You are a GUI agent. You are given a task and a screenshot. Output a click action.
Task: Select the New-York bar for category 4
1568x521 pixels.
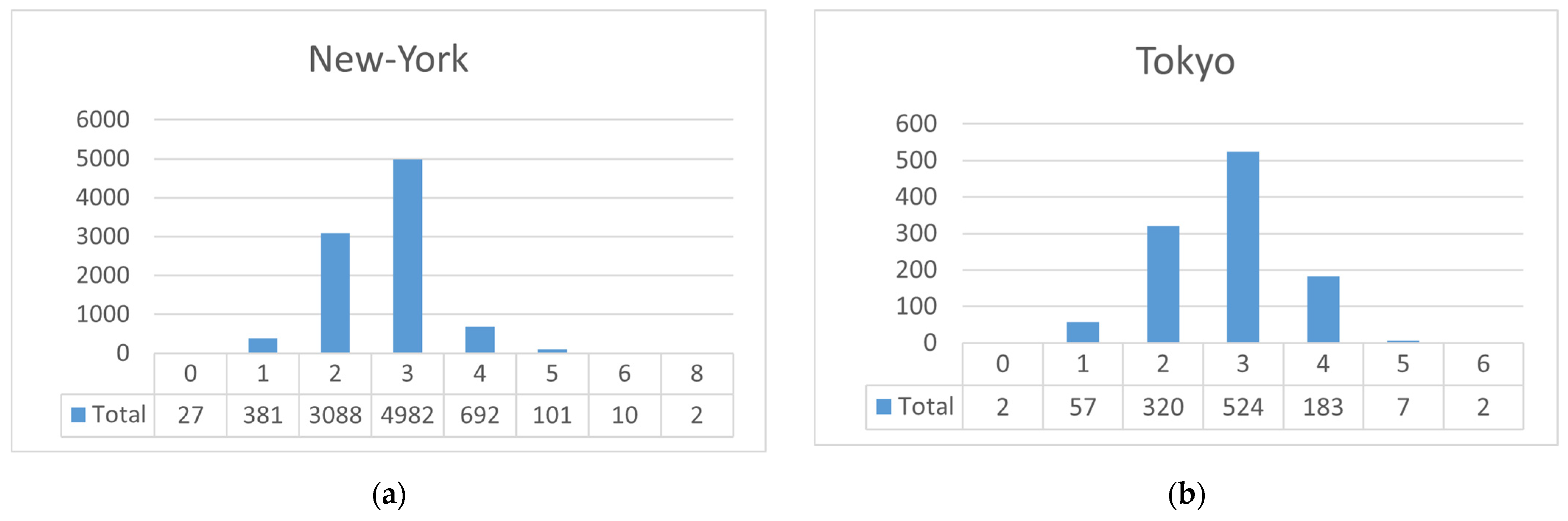click(x=480, y=340)
